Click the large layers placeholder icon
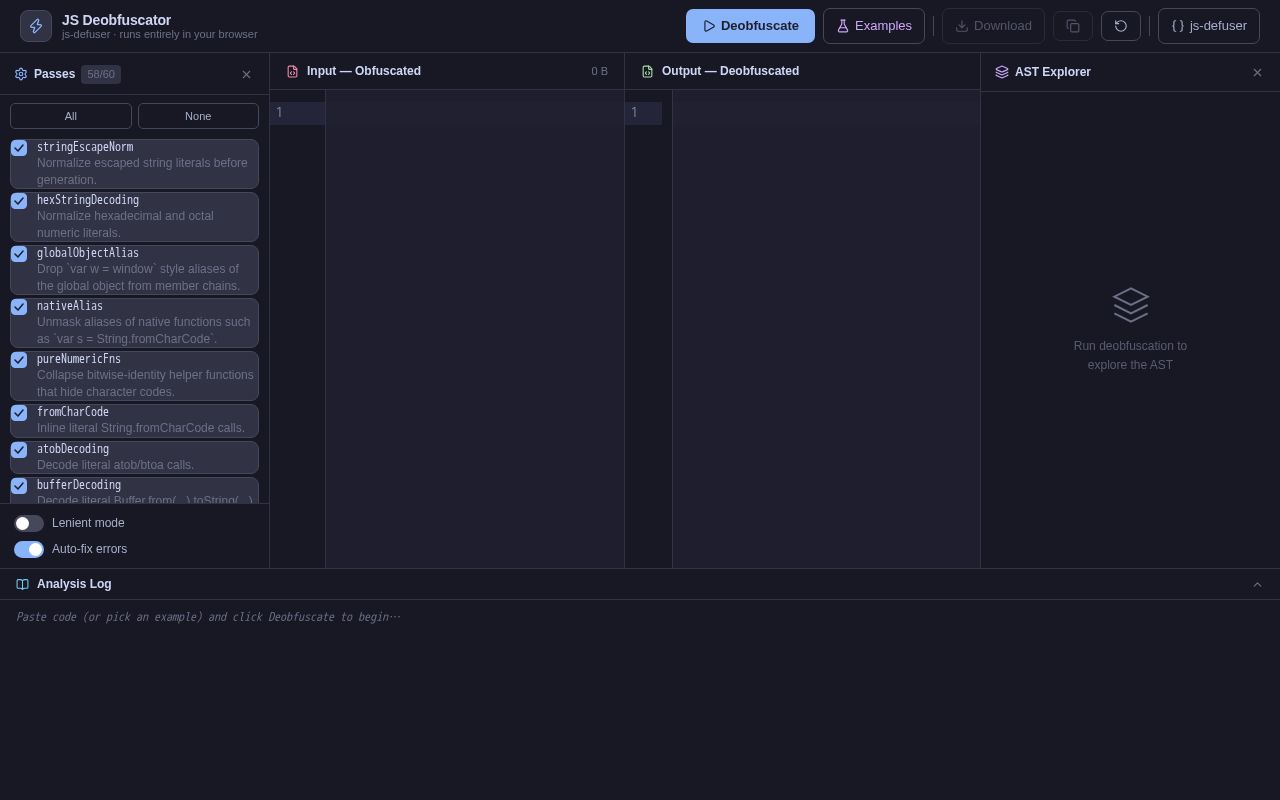 coord(1131,305)
